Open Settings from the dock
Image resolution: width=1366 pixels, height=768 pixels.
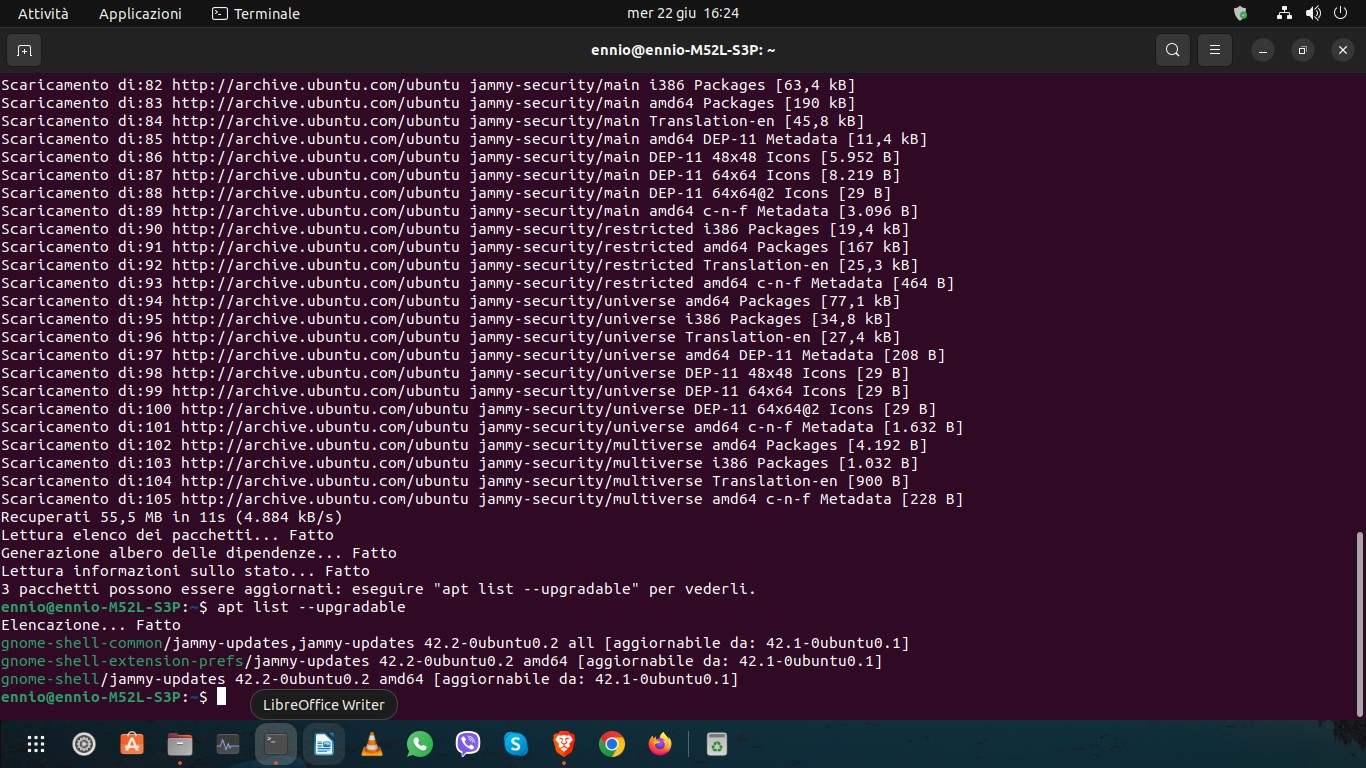84,744
